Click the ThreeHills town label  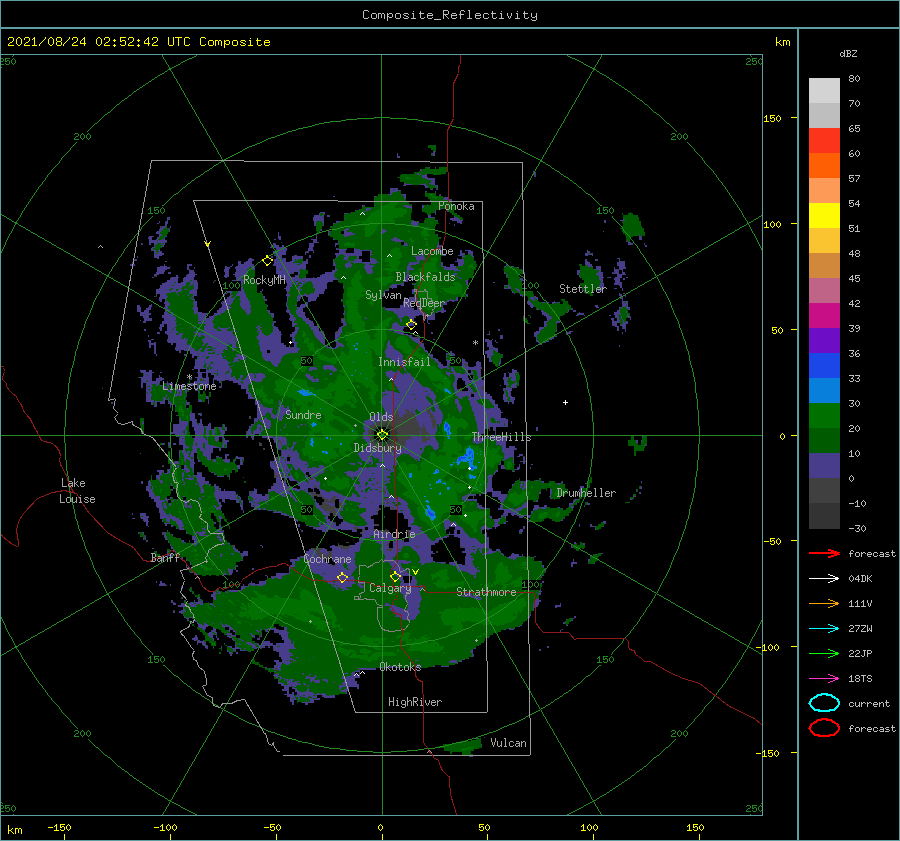pos(502,437)
